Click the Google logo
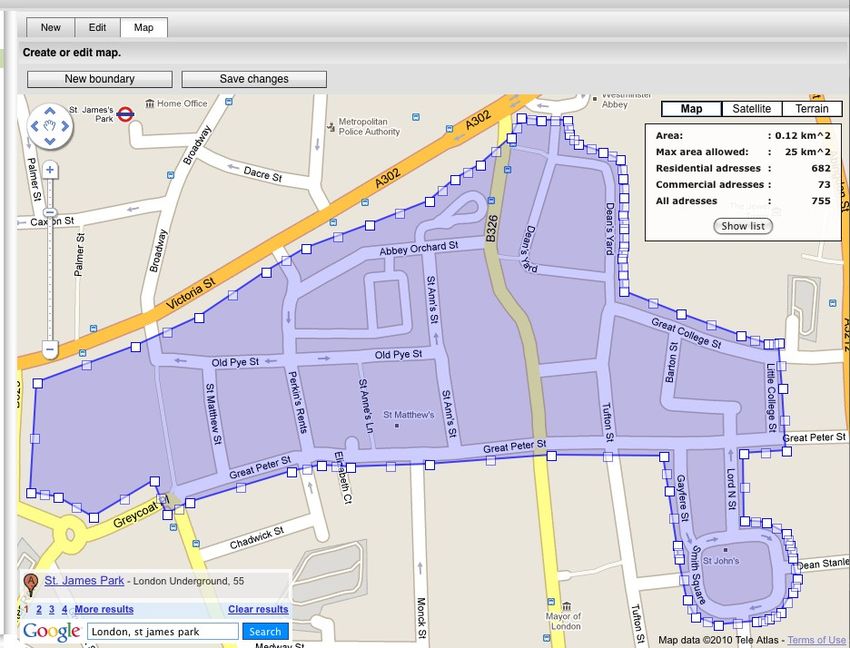The height and width of the screenshot is (648, 850). [x=52, y=632]
